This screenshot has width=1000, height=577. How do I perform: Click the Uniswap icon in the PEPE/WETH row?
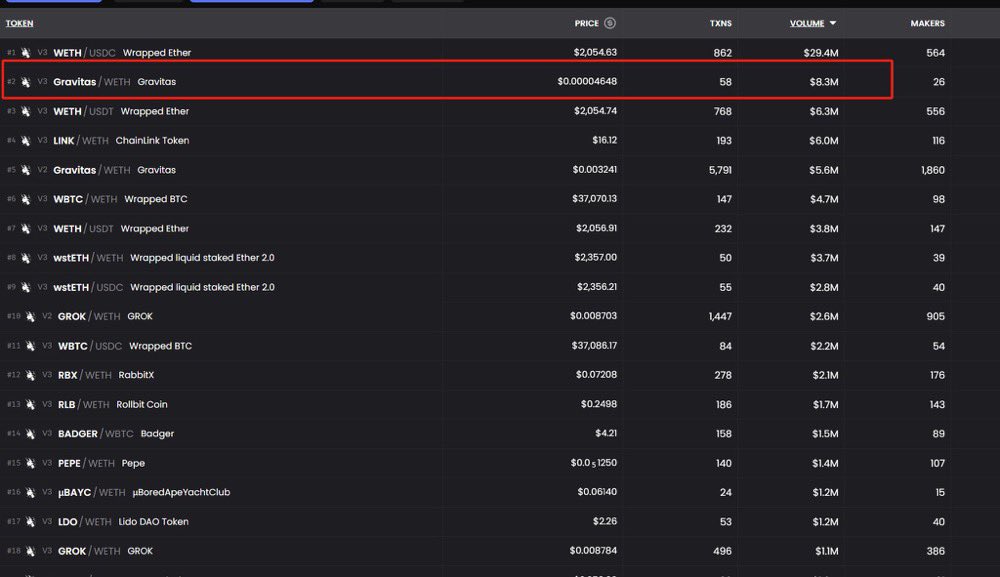(x=30, y=464)
